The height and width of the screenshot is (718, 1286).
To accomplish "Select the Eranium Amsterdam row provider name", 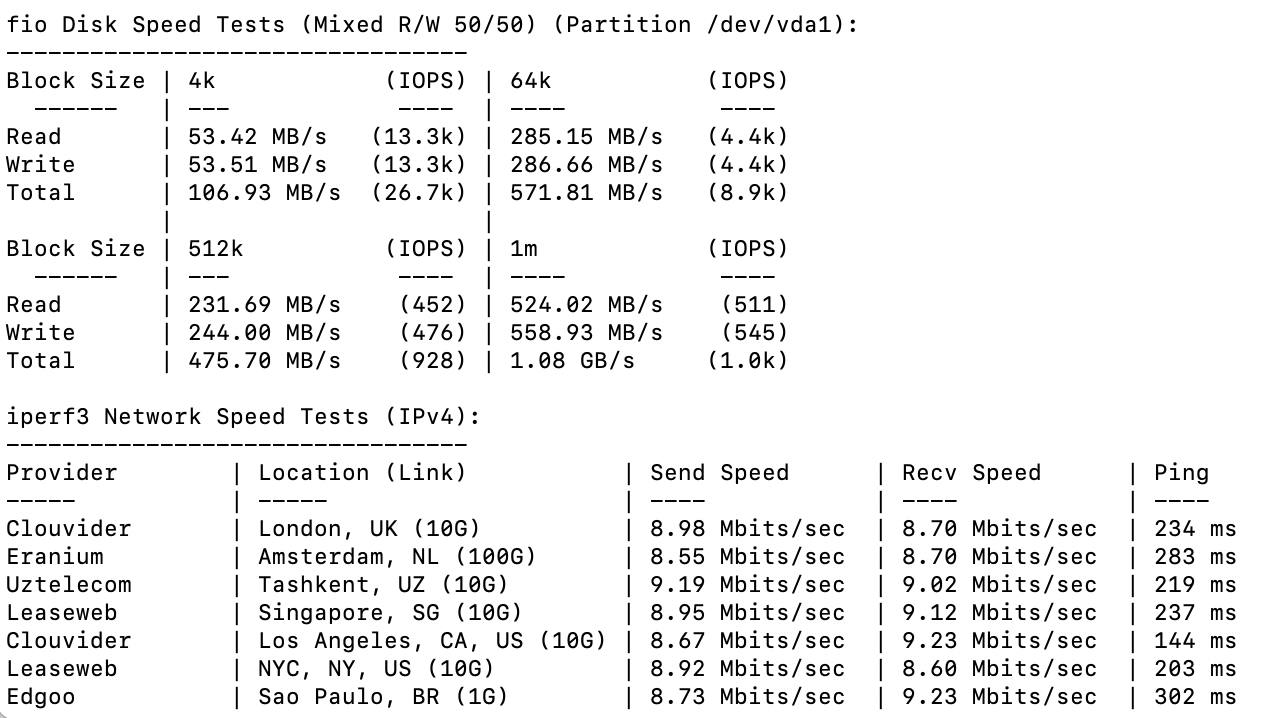I will click(x=55, y=557).
